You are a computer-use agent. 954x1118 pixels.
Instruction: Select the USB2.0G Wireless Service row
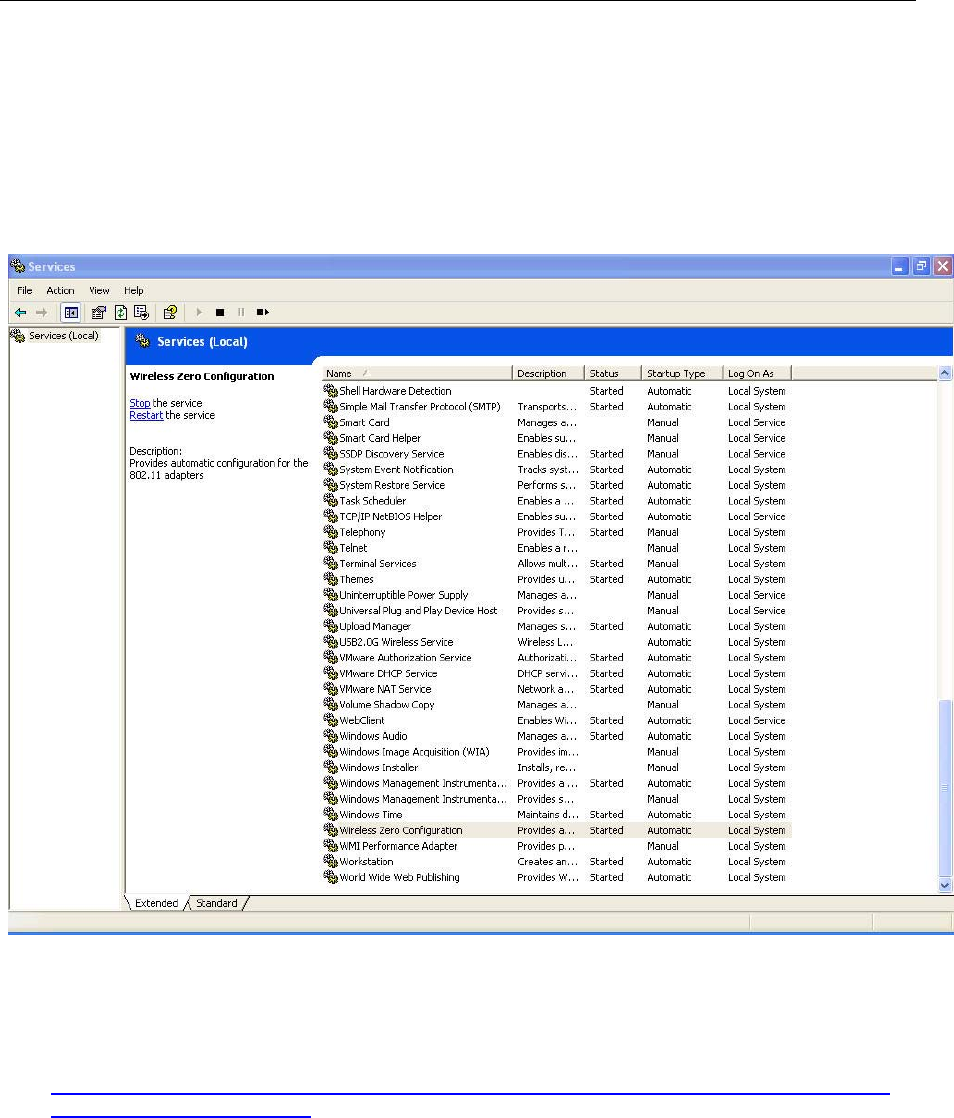coord(557,642)
